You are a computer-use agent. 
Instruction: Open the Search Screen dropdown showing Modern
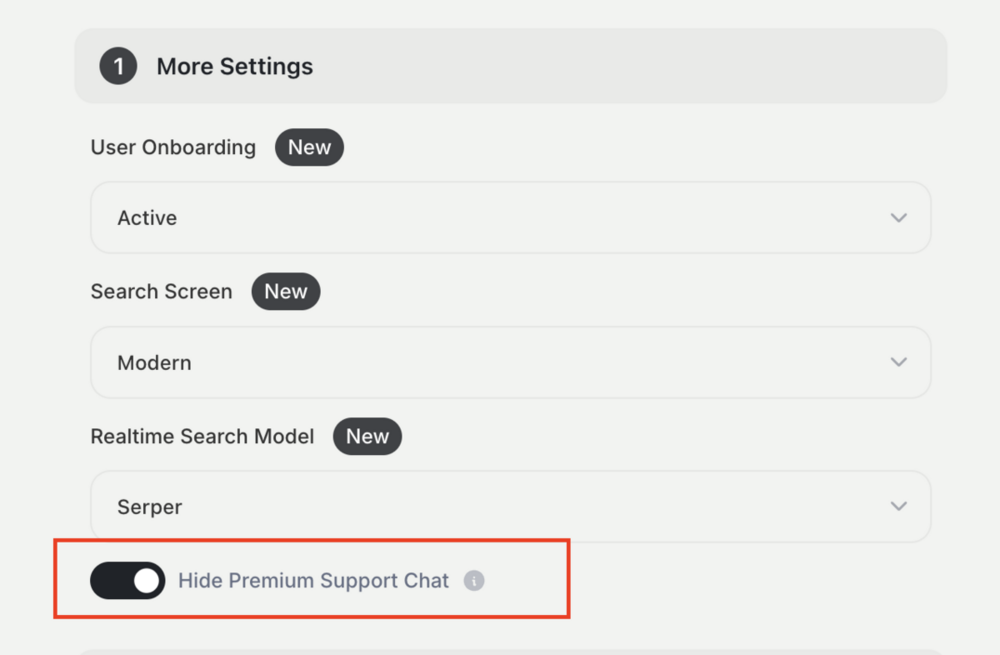click(510, 362)
